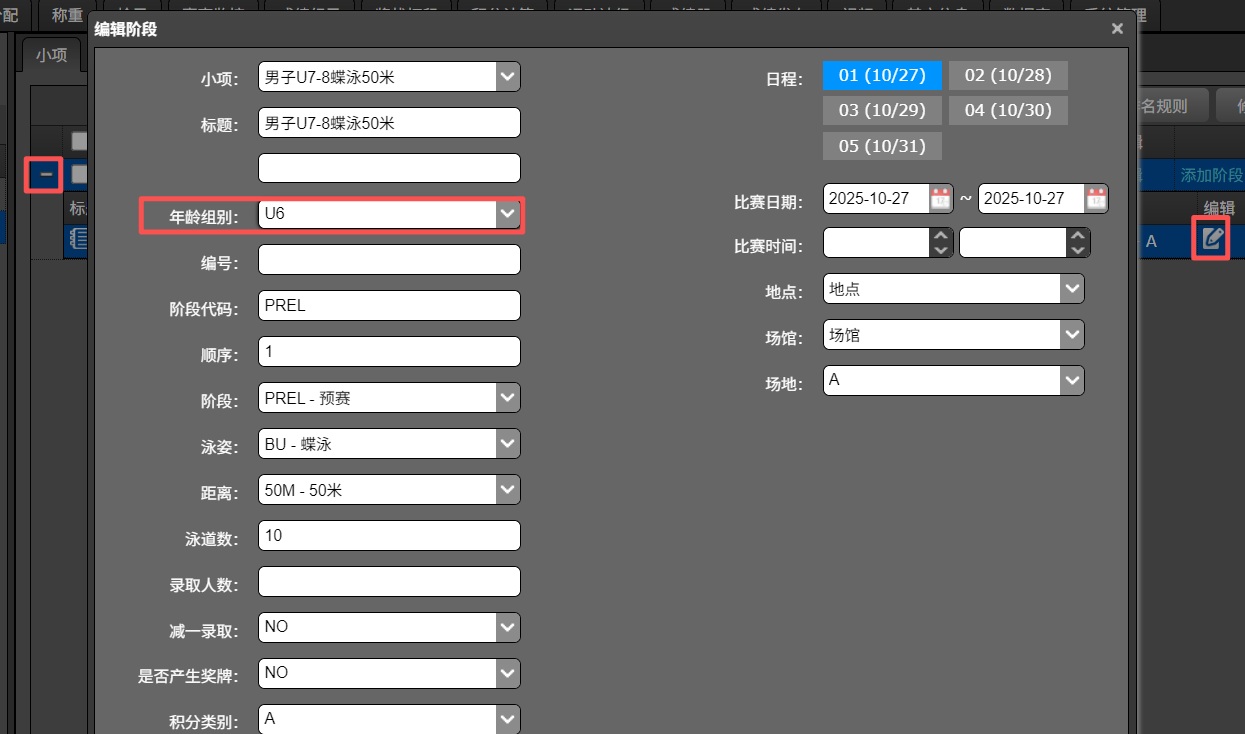Click the 泳道数 input field

[x=389, y=535]
